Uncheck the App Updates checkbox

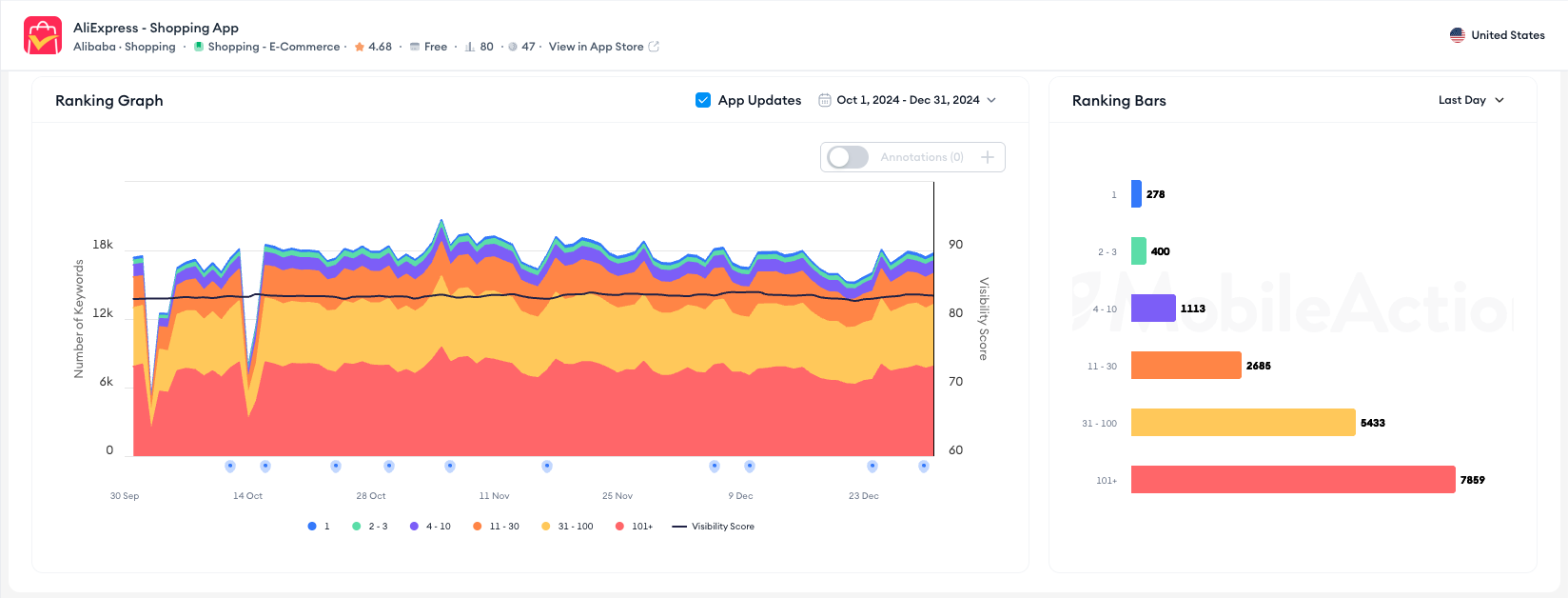coord(703,100)
